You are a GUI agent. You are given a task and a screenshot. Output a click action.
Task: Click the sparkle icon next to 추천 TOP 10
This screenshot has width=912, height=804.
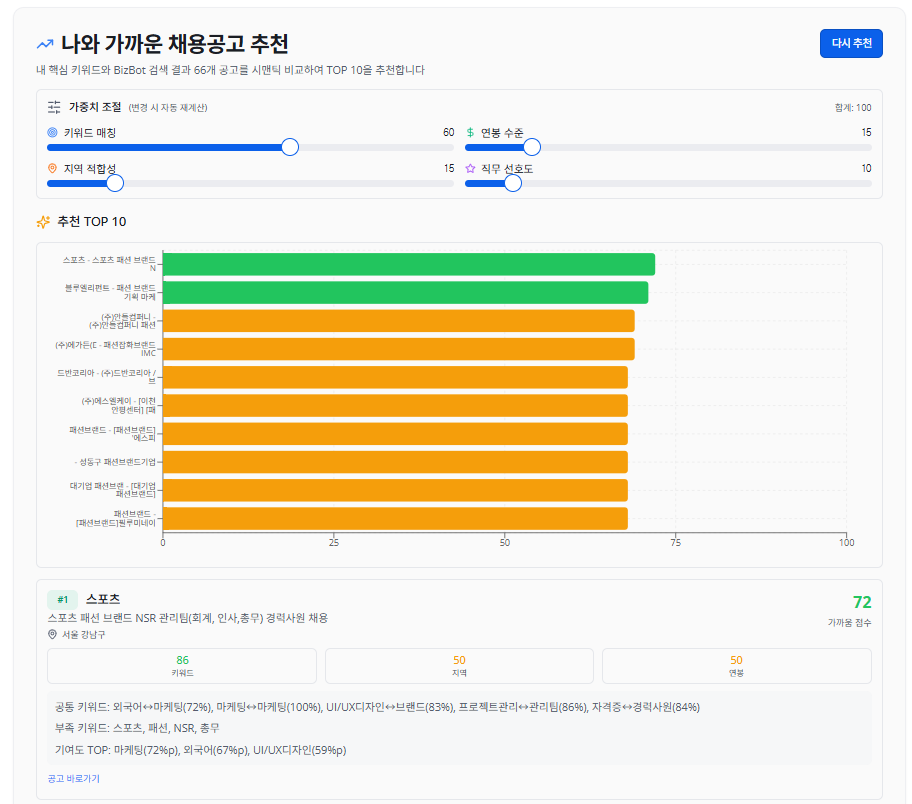coord(43,222)
